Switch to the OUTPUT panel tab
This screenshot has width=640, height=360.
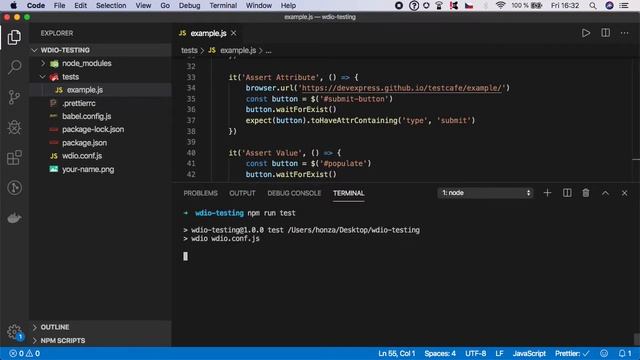(x=242, y=193)
